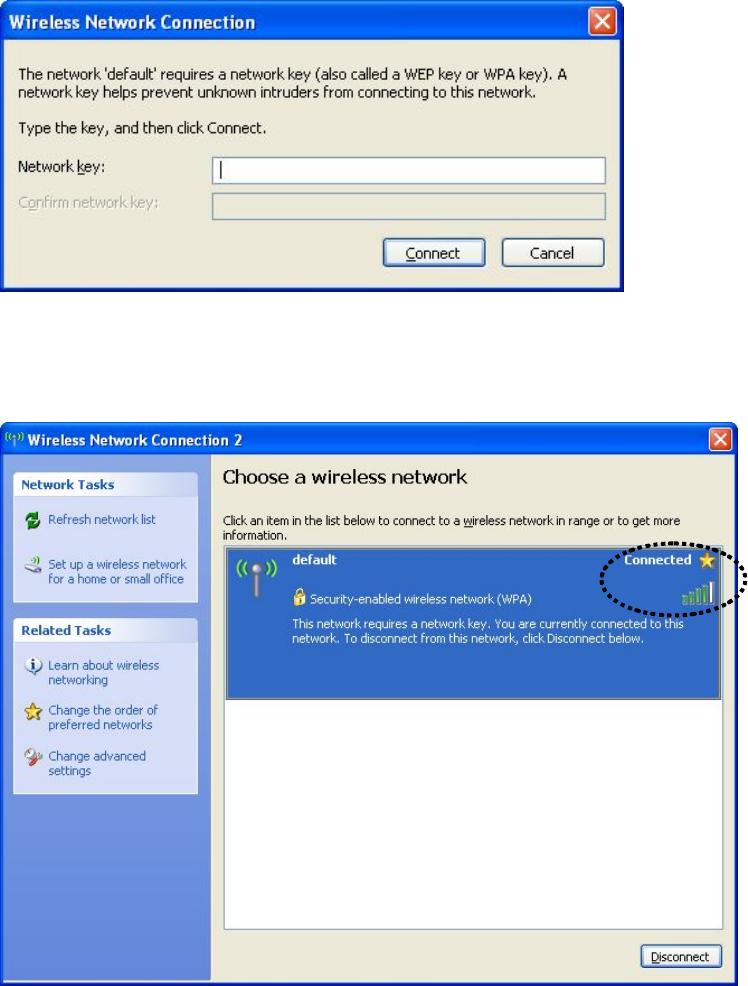This screenshot has height=986, width=748.
Task: Cancel the network key dialog
Action: click(x=553, y=253)
